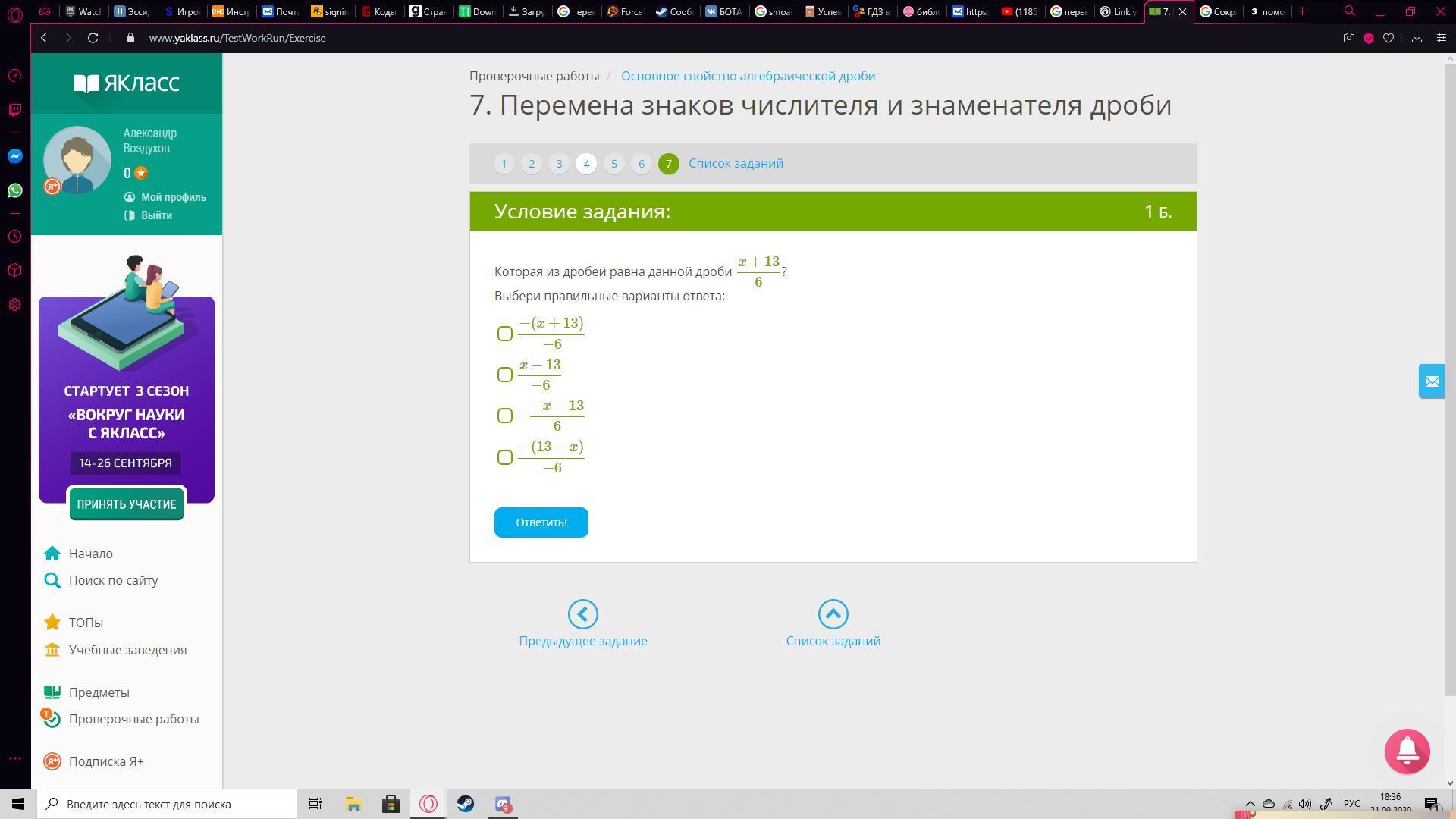The image size is (1456, 819).
Task: Reload the page with the refresh icon
Action: click(93, 38)
